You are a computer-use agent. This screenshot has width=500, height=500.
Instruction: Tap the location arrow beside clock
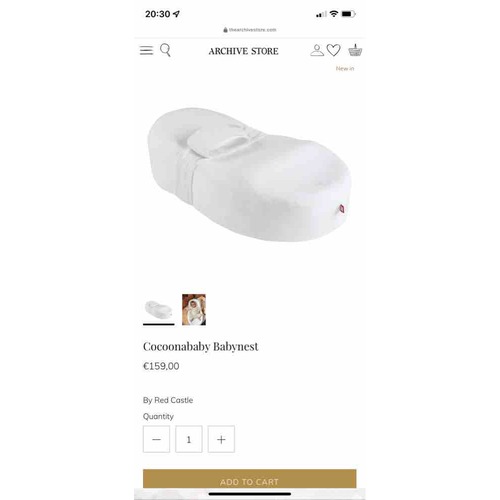176,14
